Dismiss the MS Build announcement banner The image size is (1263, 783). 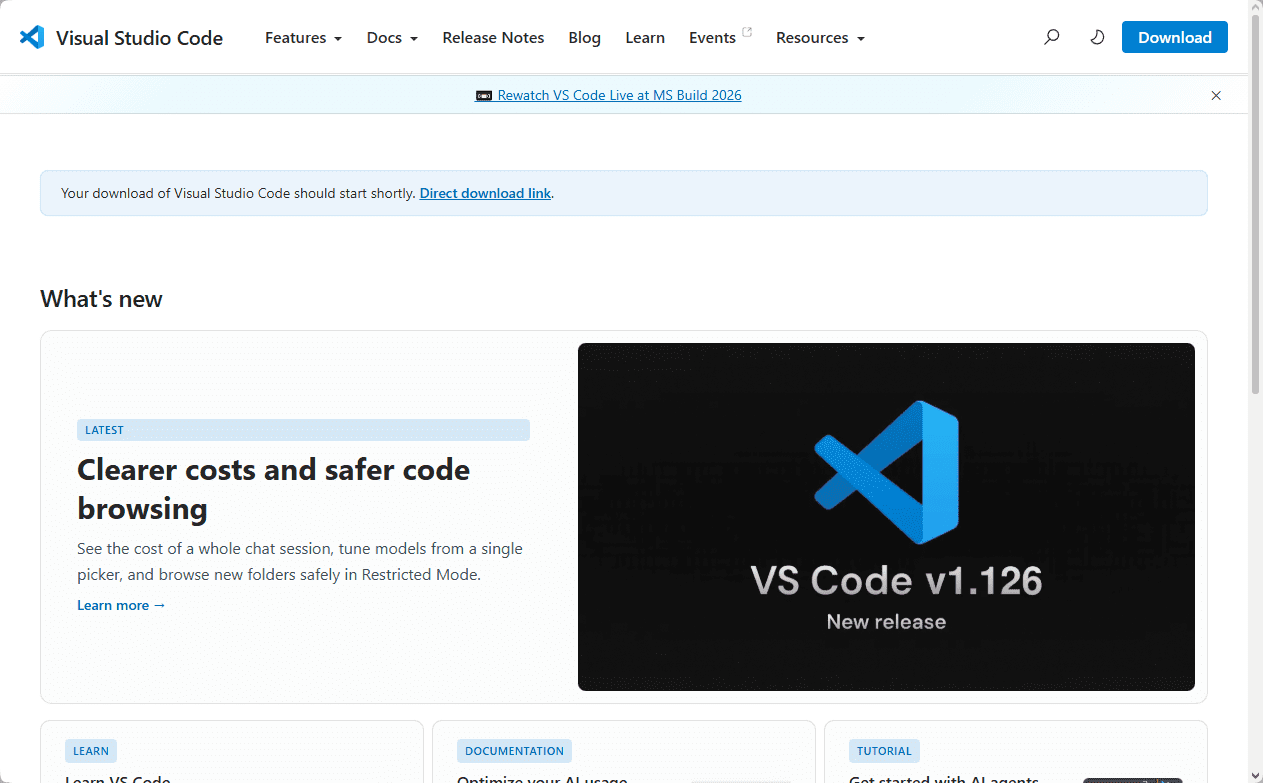1216,96
